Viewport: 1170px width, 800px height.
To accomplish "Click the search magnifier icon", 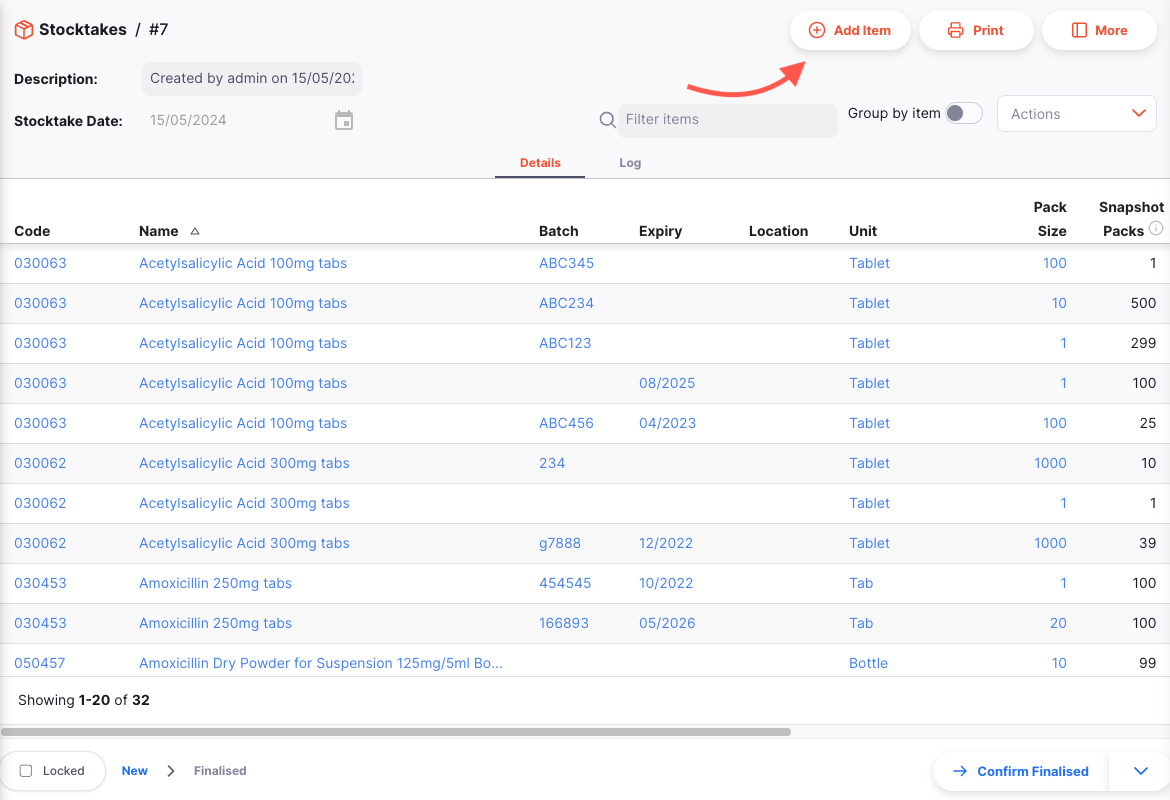I will [607, 119].
